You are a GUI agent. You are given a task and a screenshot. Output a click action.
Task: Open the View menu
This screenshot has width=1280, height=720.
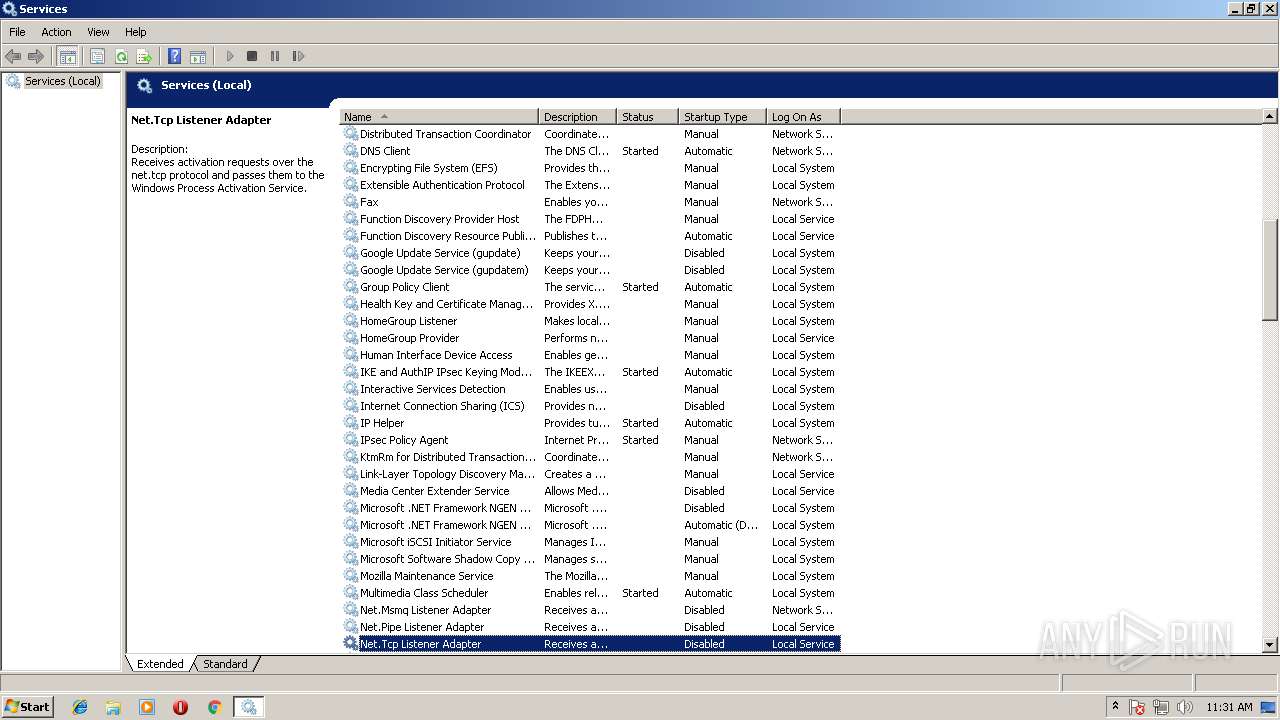[98, 32]
